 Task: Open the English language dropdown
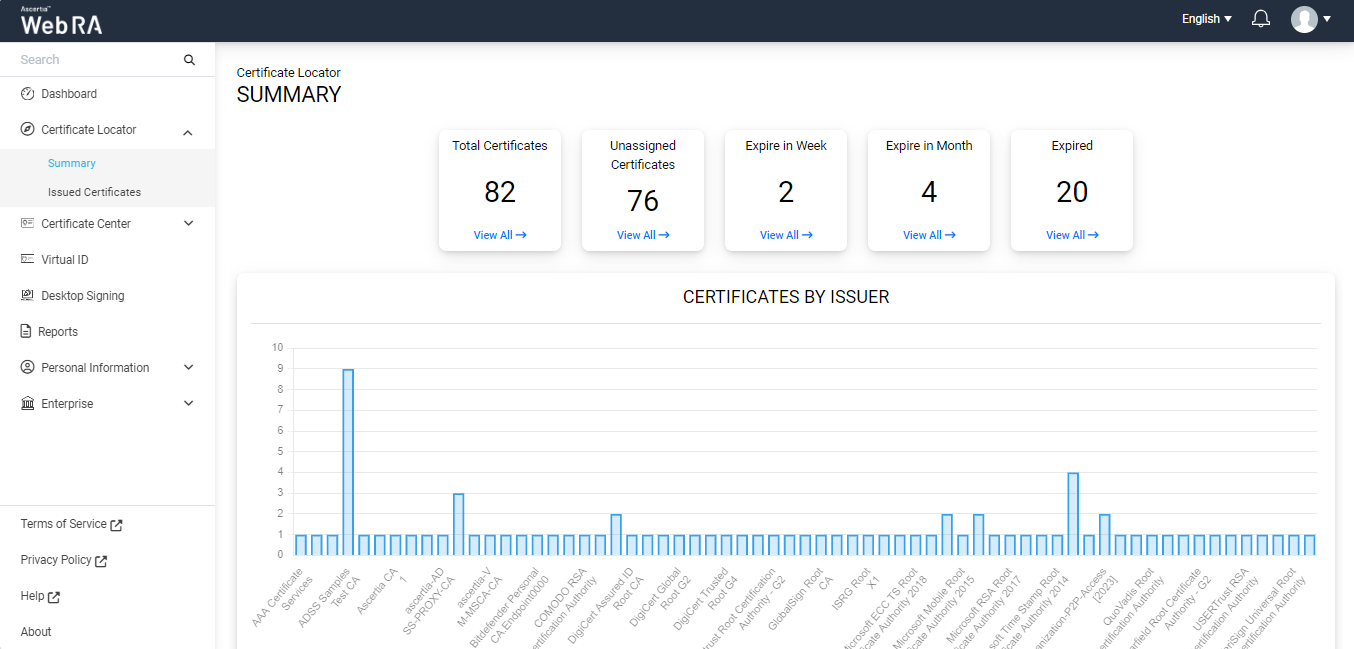pos(1206,19)
